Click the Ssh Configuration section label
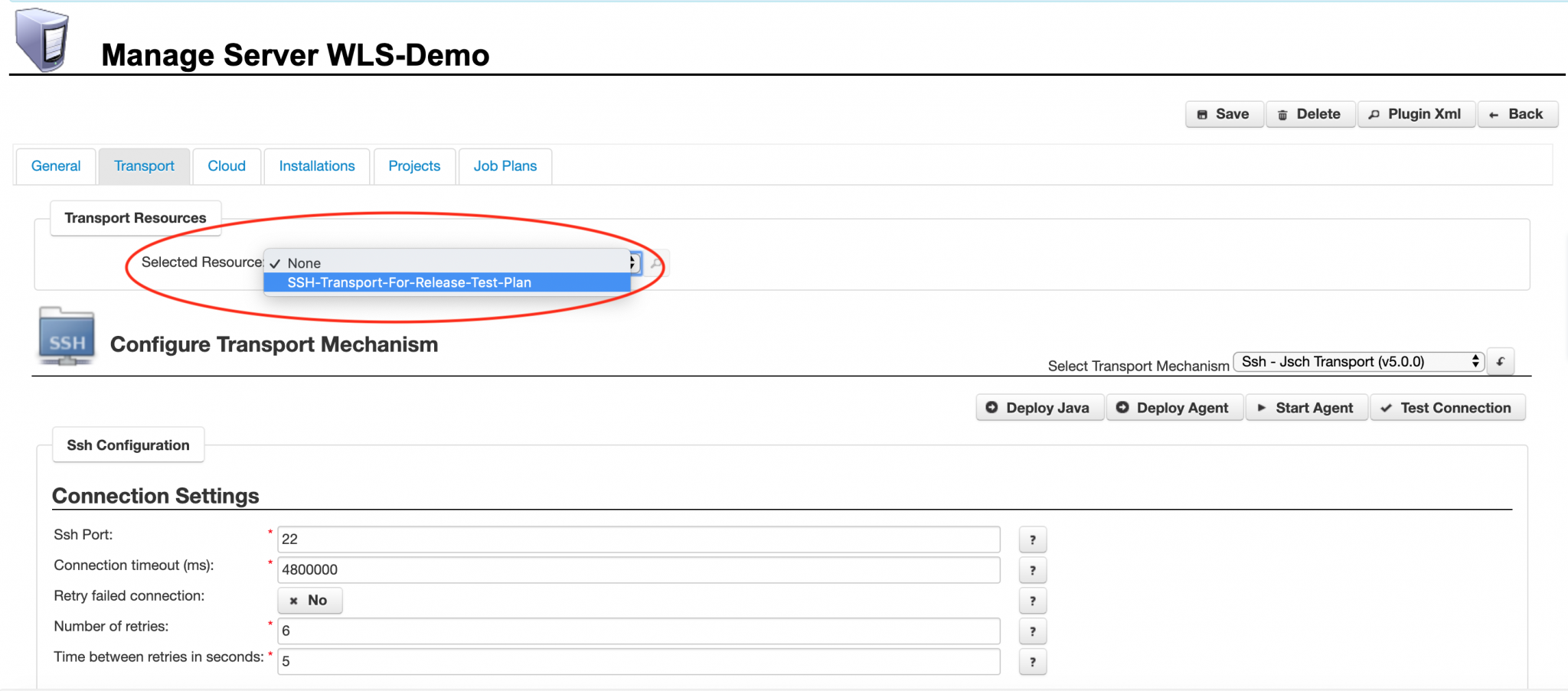 coord(128,445)
